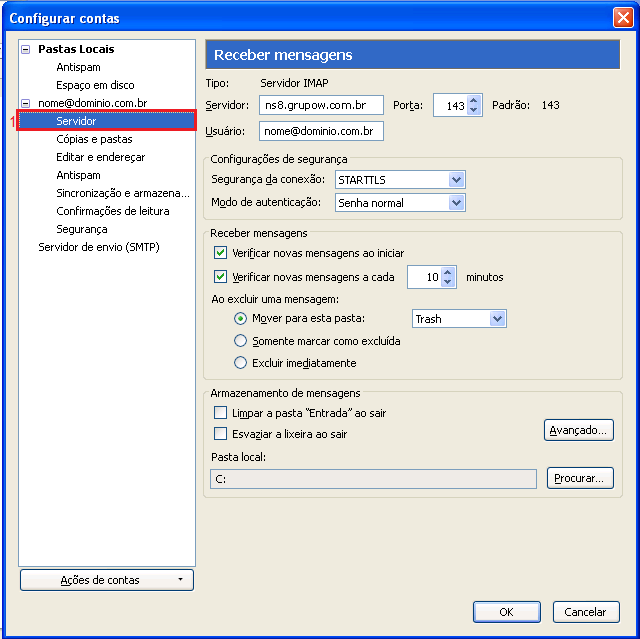Select Servidor de envio (SMTP)
The width and height of the screenshot is (640, 639).
(99, 247)
